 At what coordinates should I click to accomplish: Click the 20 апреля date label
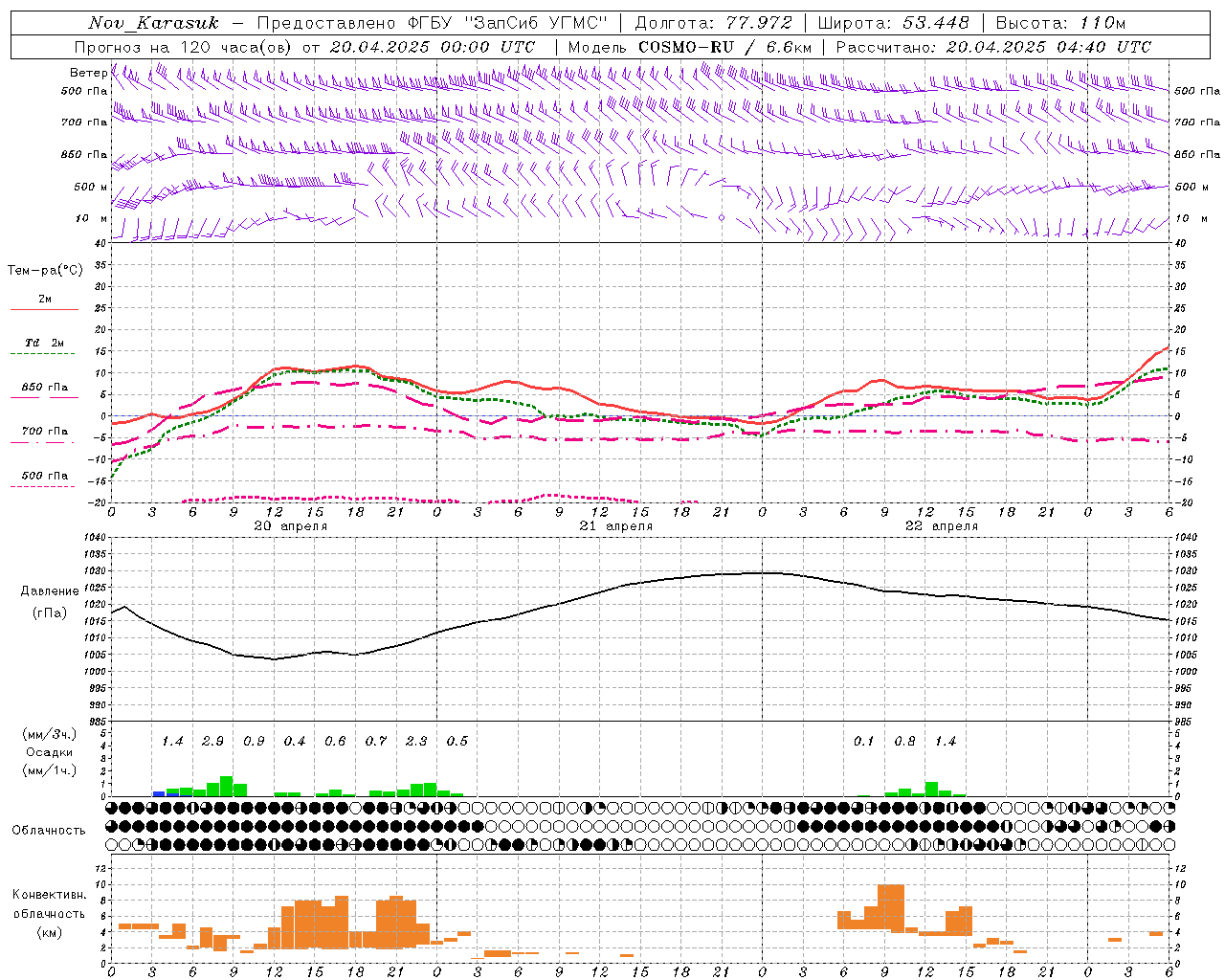tap(290, 526)
